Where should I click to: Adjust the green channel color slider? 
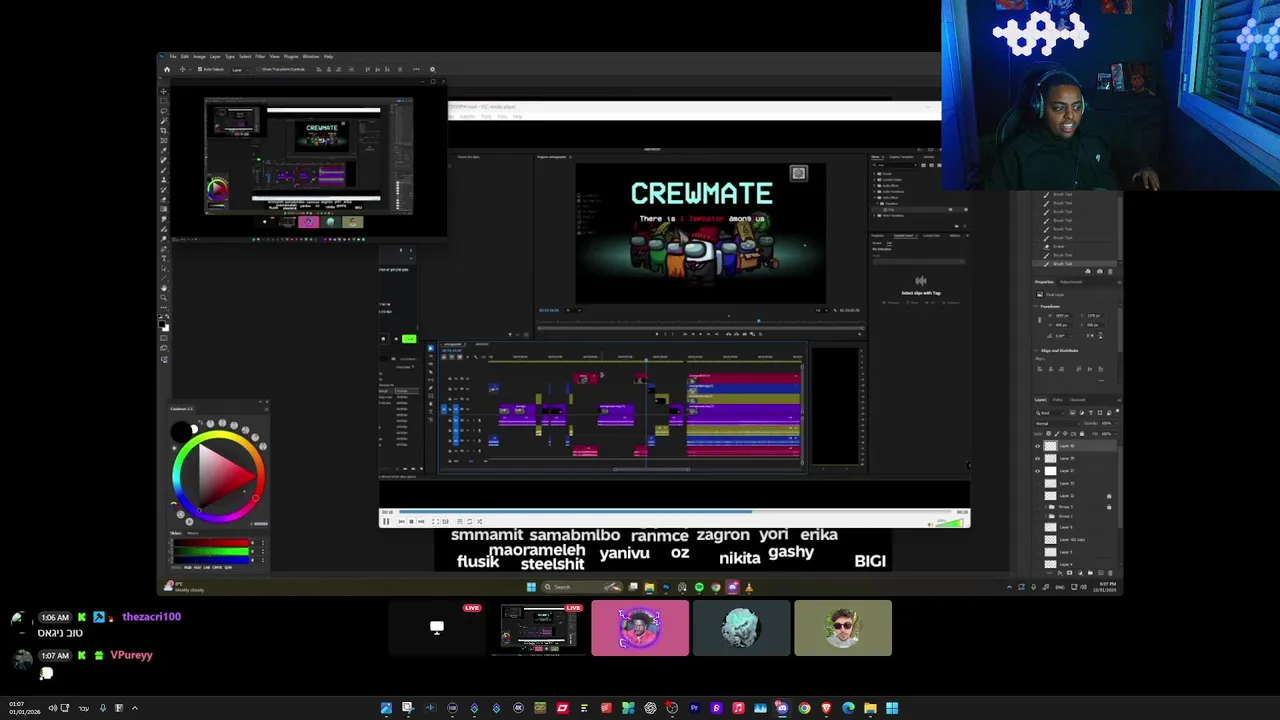(x=211, y=551)
